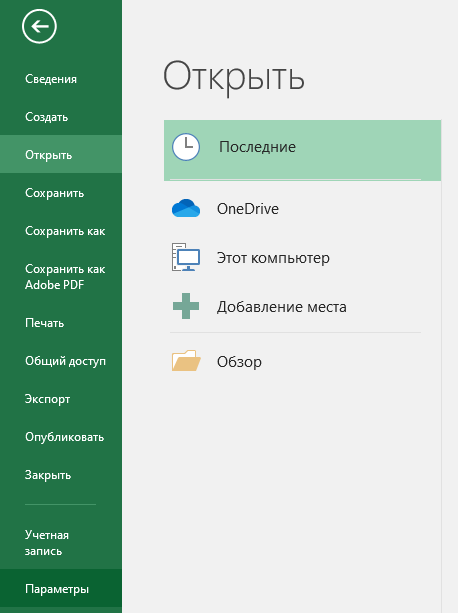Choose Опубликовать menu item

pos(61,437)
